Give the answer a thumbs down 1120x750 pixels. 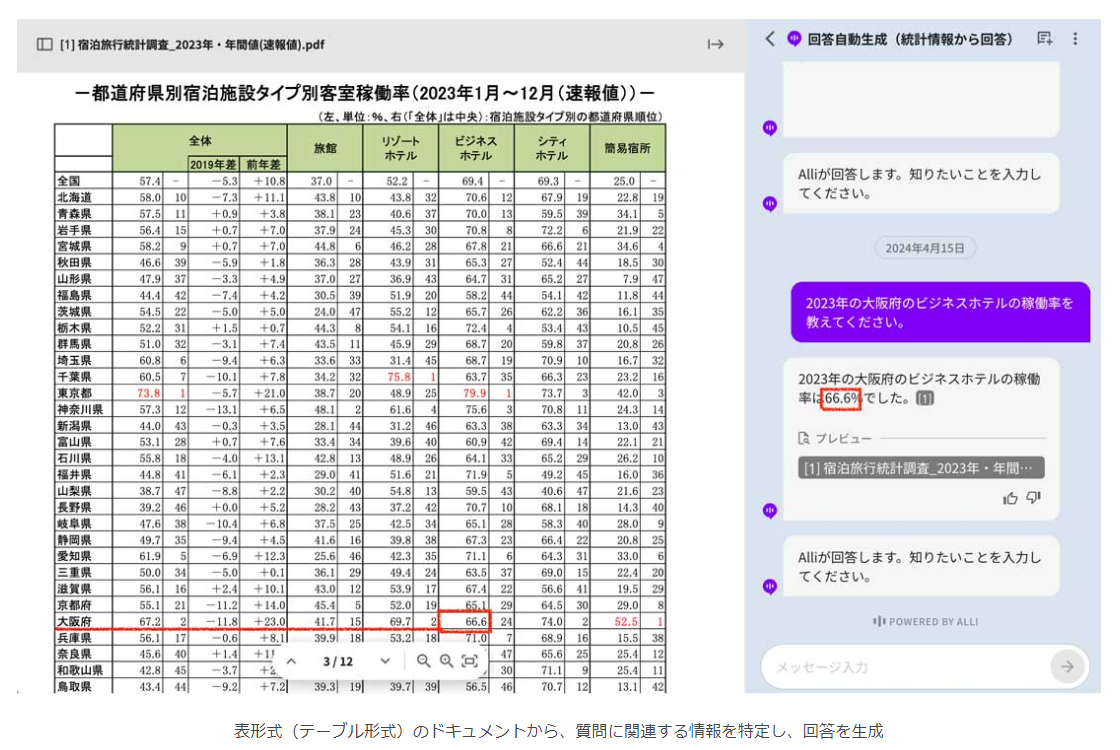[x=1034, y=497]
